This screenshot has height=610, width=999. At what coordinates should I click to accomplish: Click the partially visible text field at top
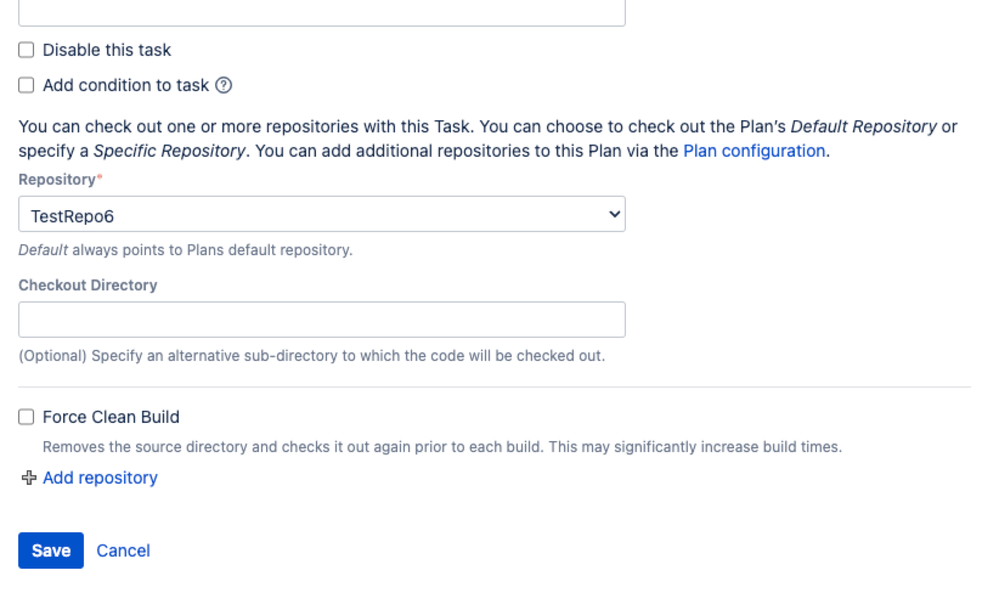(x=322, y=12)
